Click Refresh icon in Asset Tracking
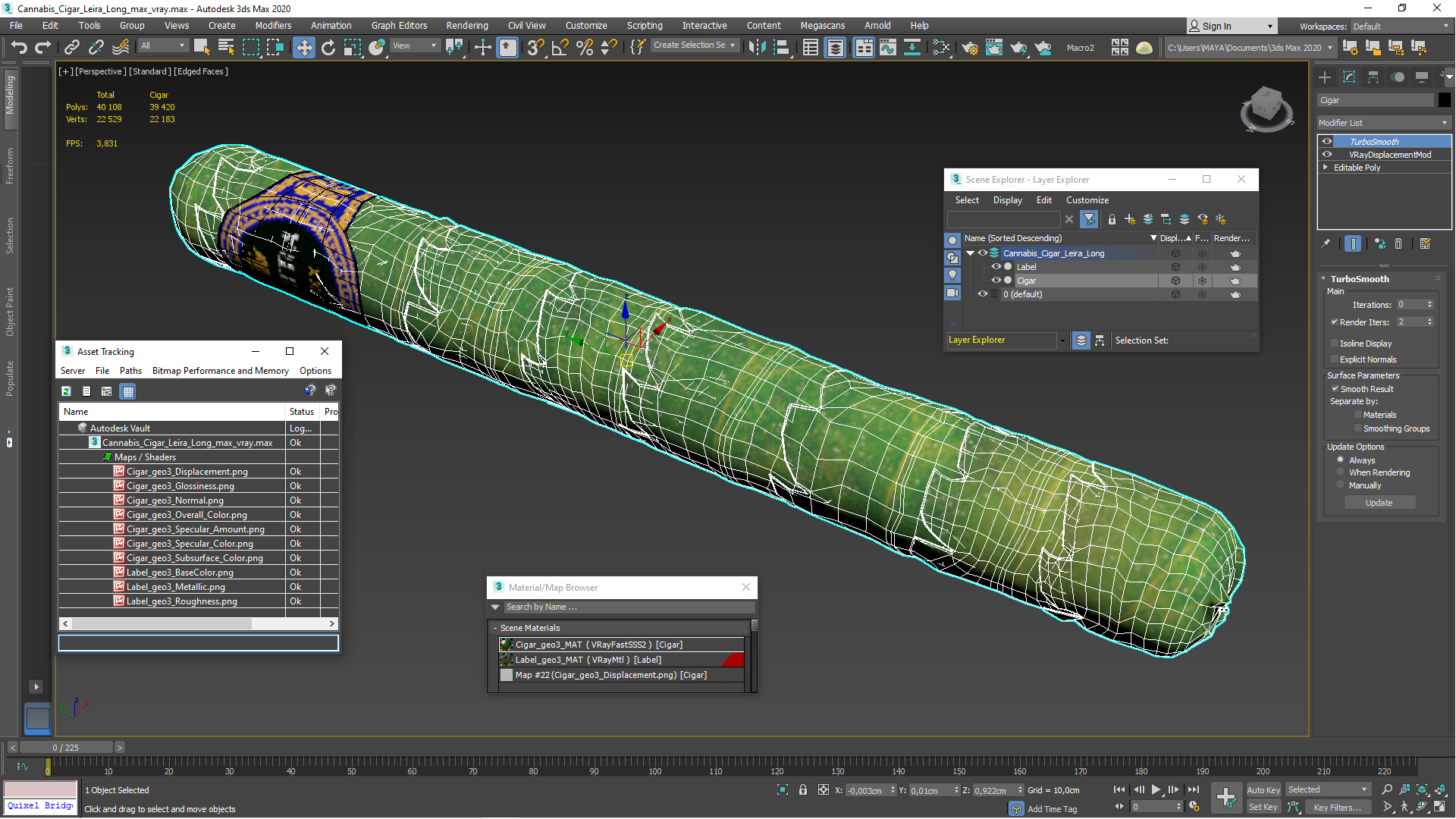Image resolution: width=1456 pixels, height=819 pixels. pyautogui.click(x=67, y=391)
